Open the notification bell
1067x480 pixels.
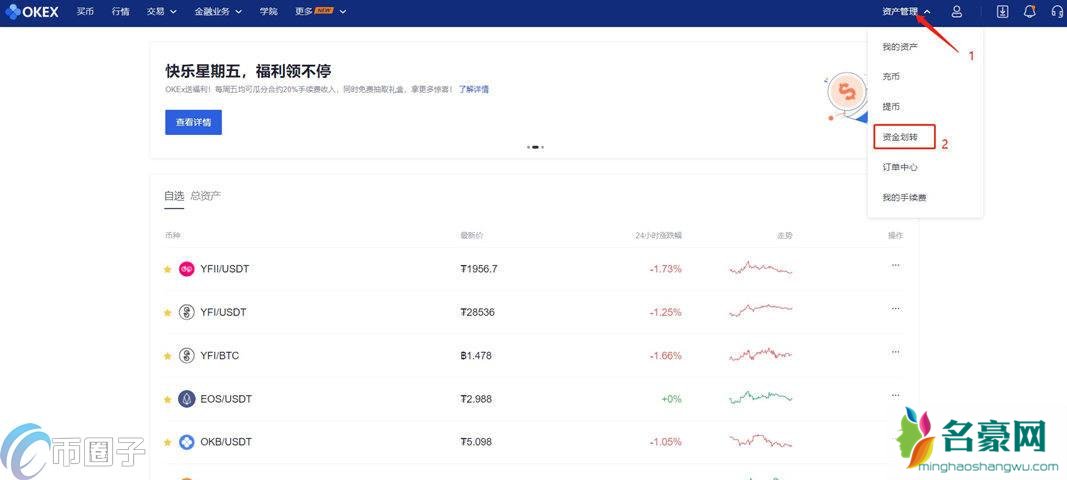click(1030, 12)
